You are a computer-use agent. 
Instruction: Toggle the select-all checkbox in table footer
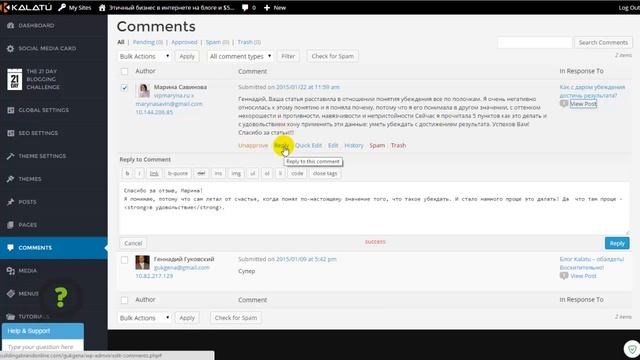point(124,300)
